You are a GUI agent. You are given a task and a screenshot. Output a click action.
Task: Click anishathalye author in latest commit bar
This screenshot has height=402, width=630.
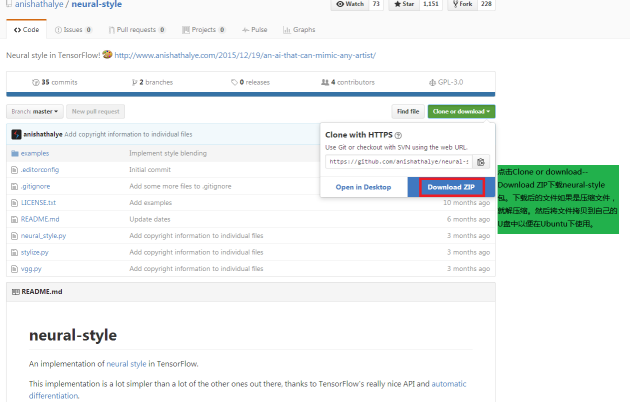point(43,134)
